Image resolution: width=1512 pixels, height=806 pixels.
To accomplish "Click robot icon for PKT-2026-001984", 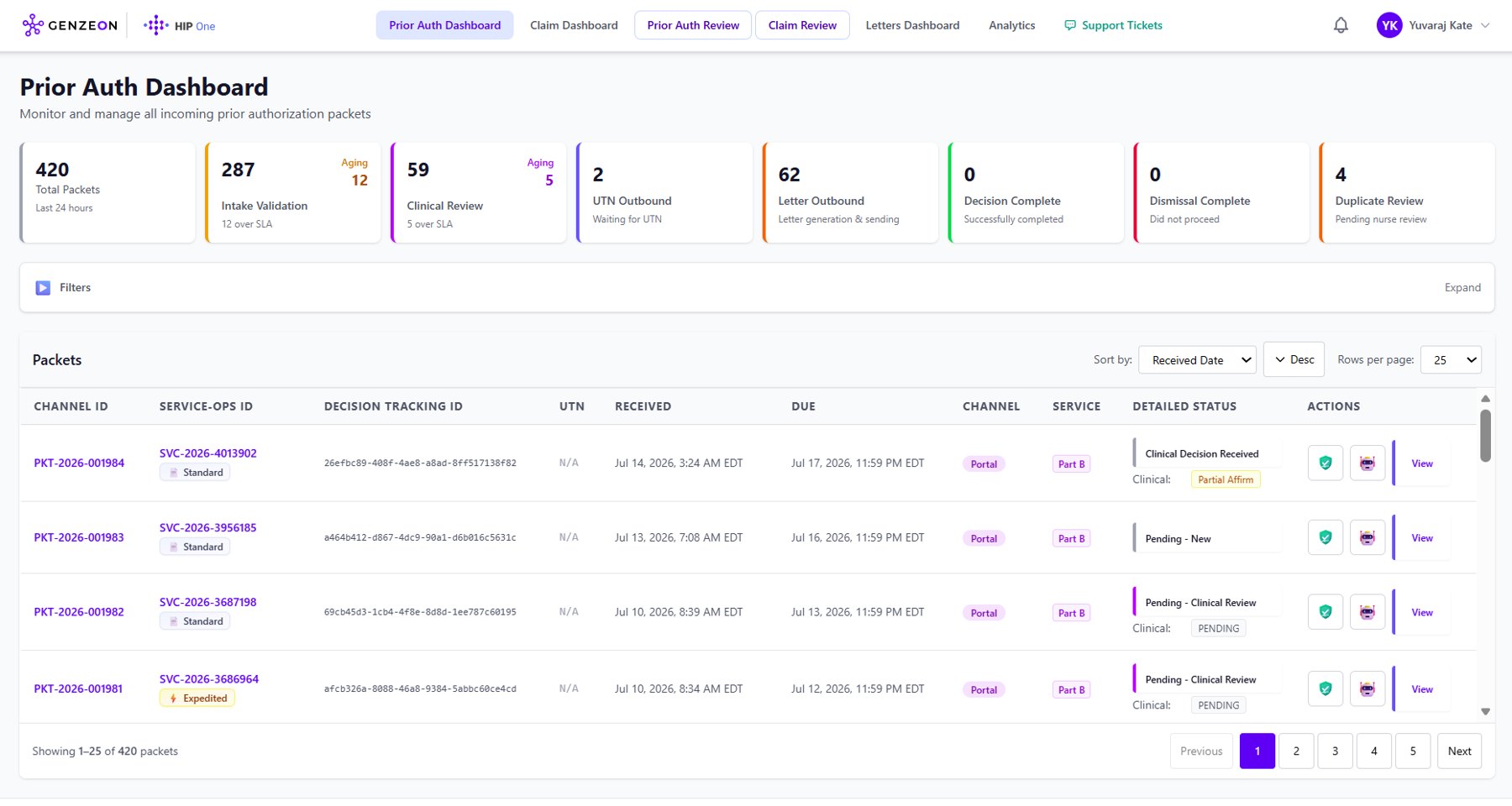I will pos(1368,463).
